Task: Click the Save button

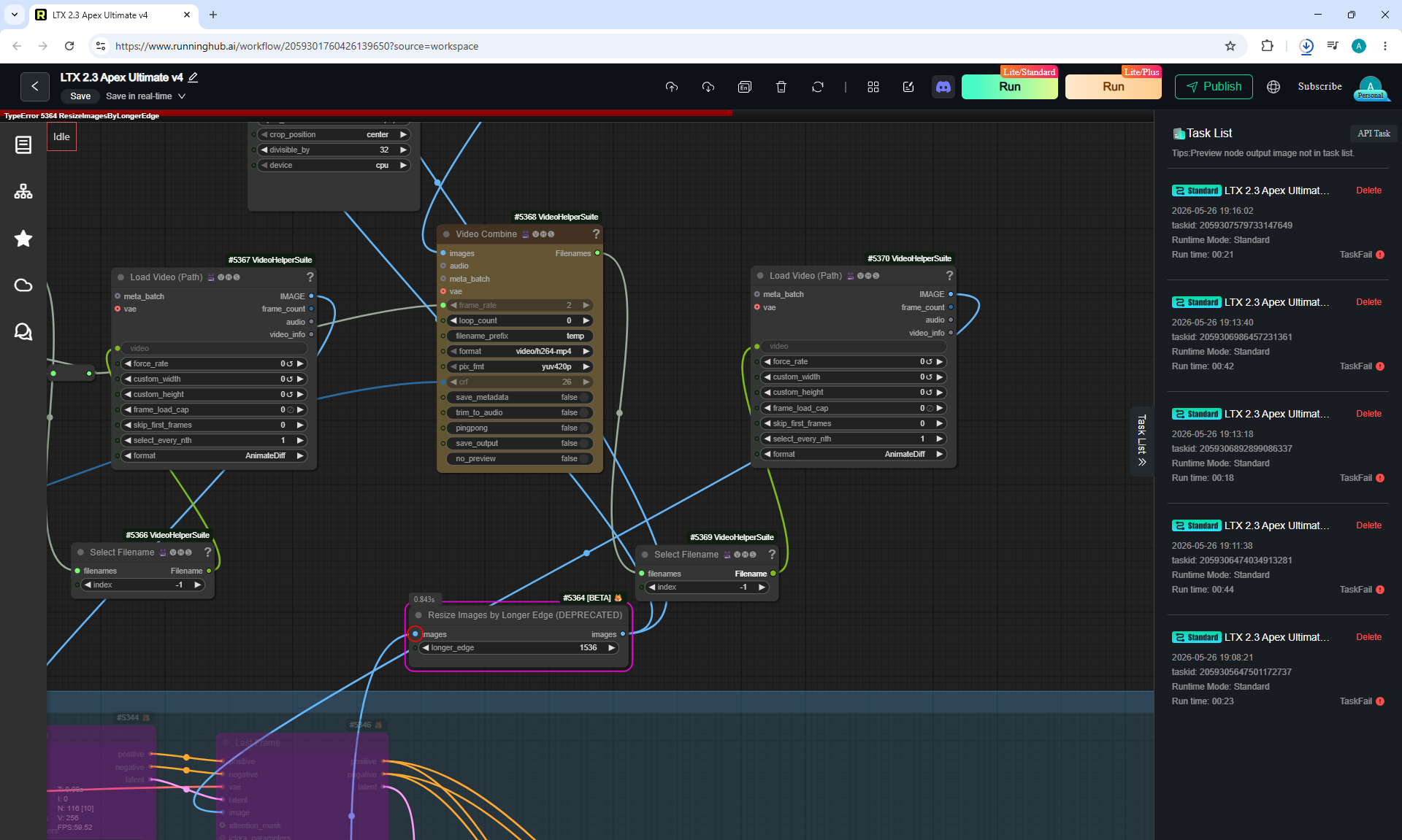Action: tap(80, 96)
